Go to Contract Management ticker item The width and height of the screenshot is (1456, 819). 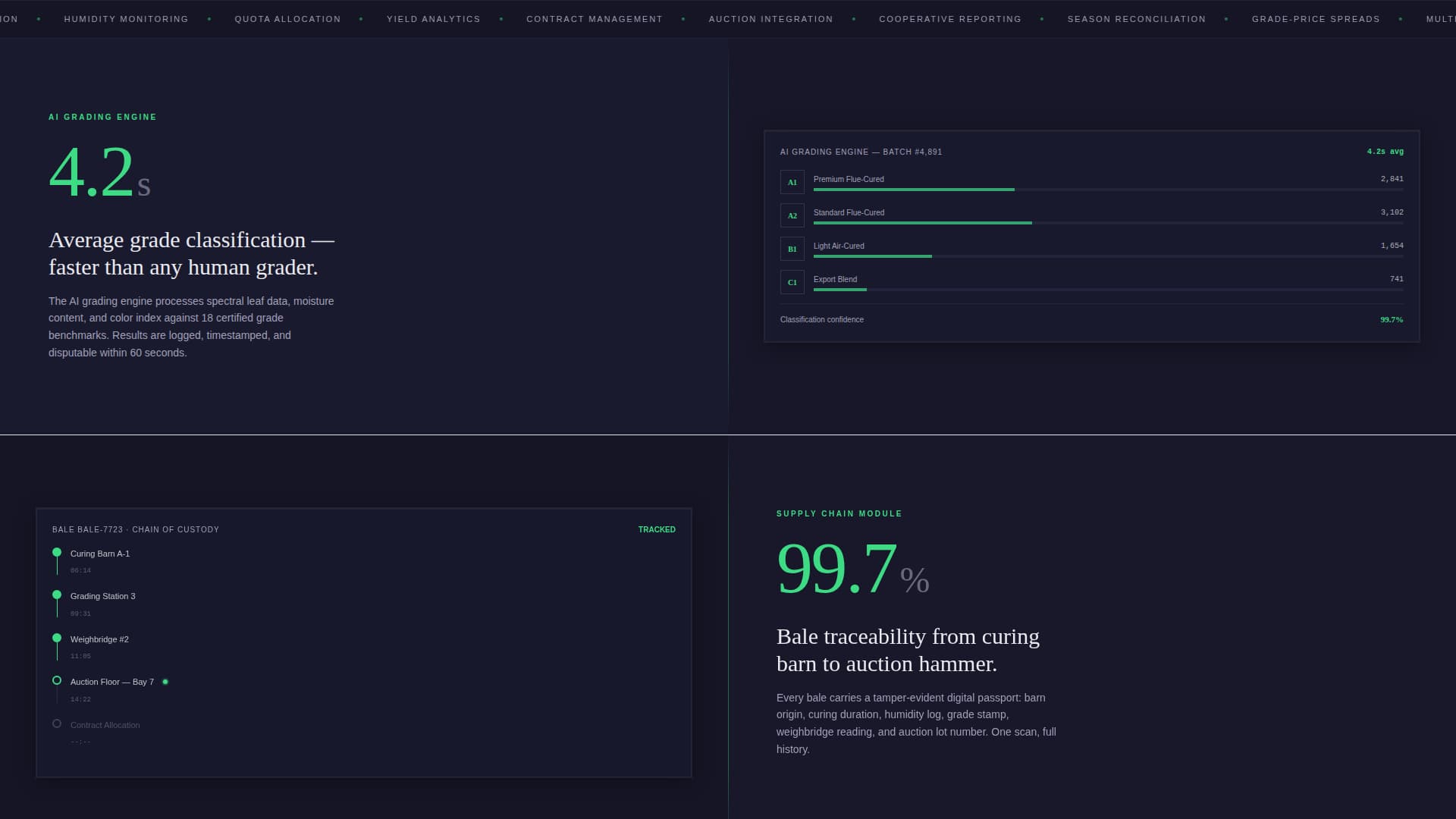[594, 19]
